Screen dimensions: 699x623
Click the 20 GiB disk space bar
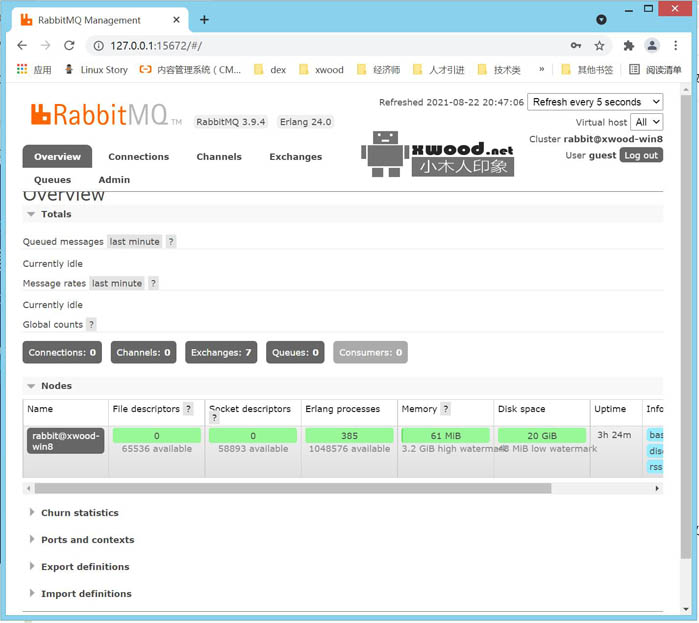(x=542, y=435)
